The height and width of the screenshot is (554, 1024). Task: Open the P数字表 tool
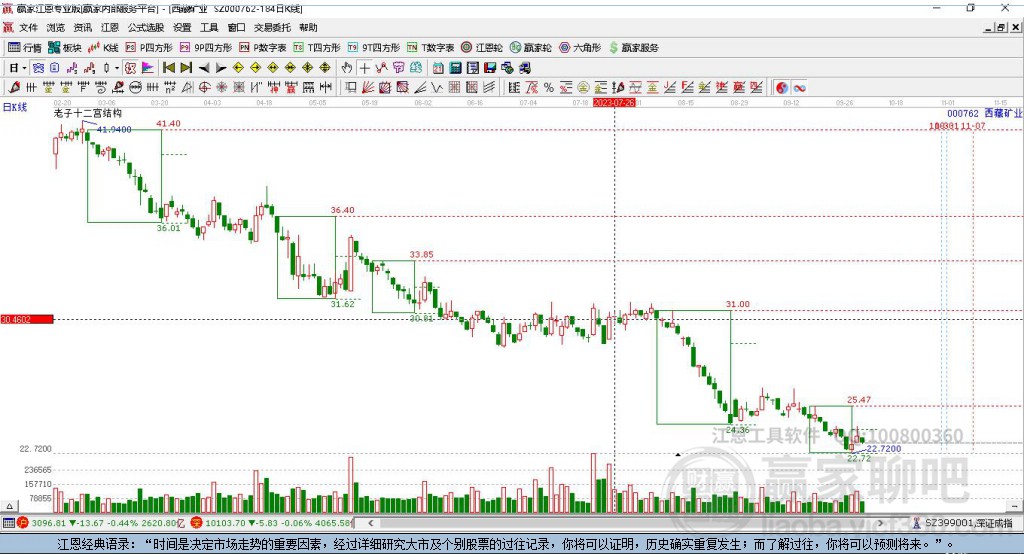(263, 48)
